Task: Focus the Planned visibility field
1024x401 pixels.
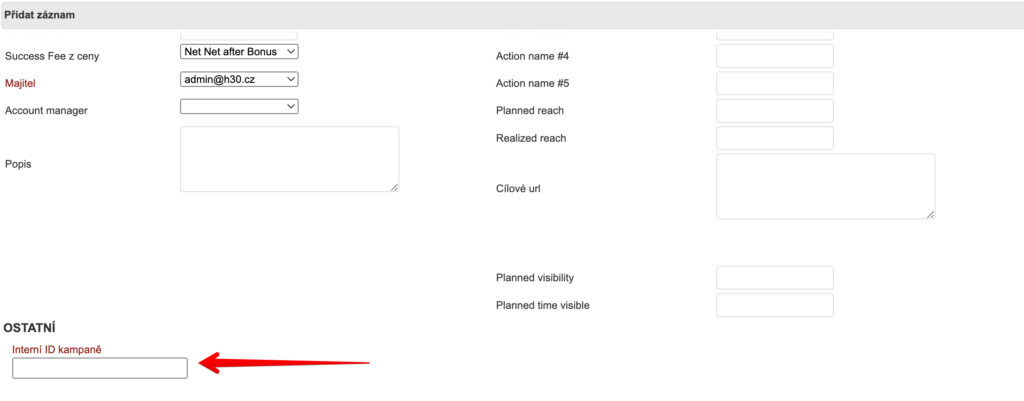Action: (x=774, y=278)
